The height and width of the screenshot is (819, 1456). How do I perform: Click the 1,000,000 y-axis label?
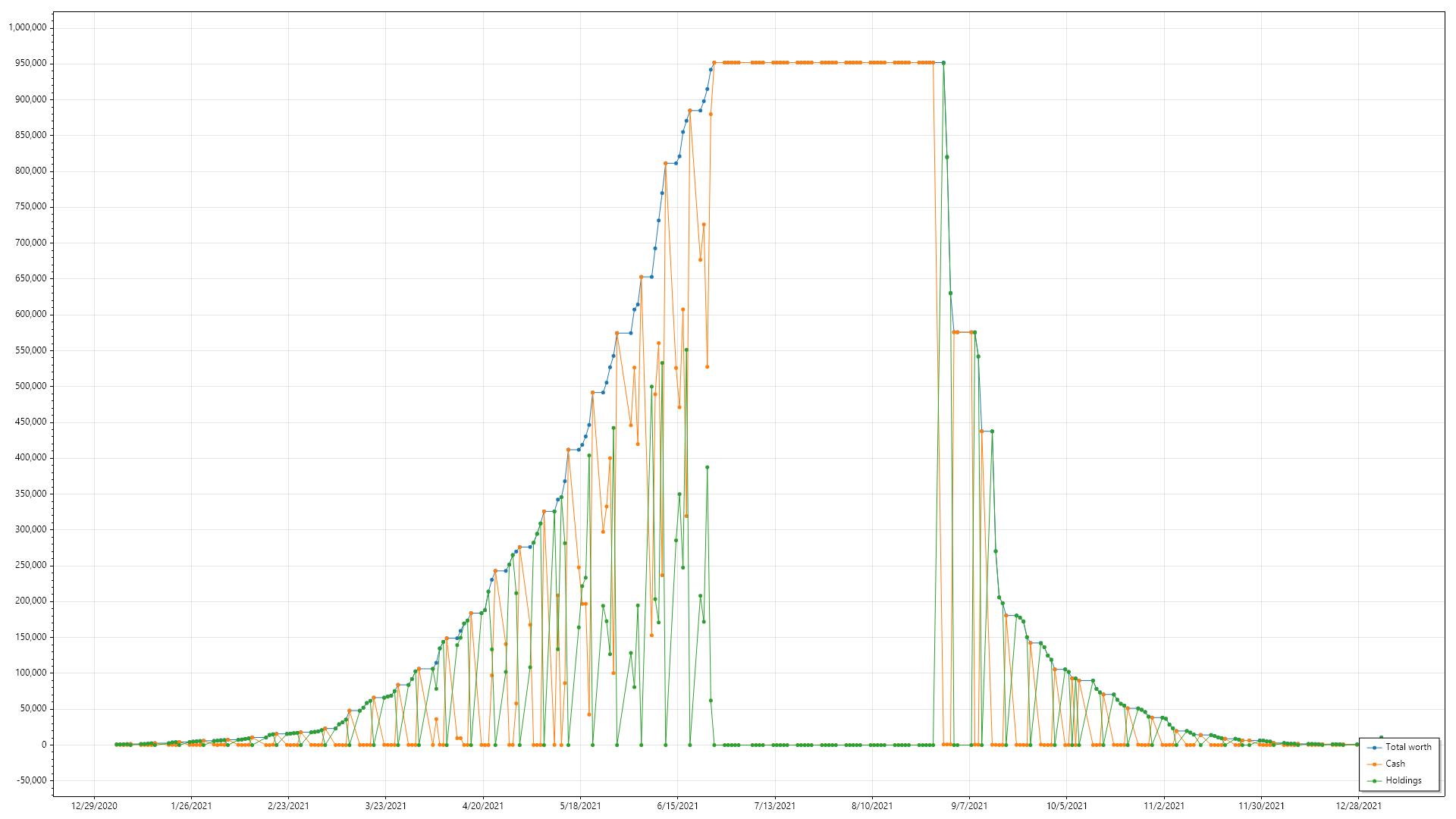pos(27,27)
